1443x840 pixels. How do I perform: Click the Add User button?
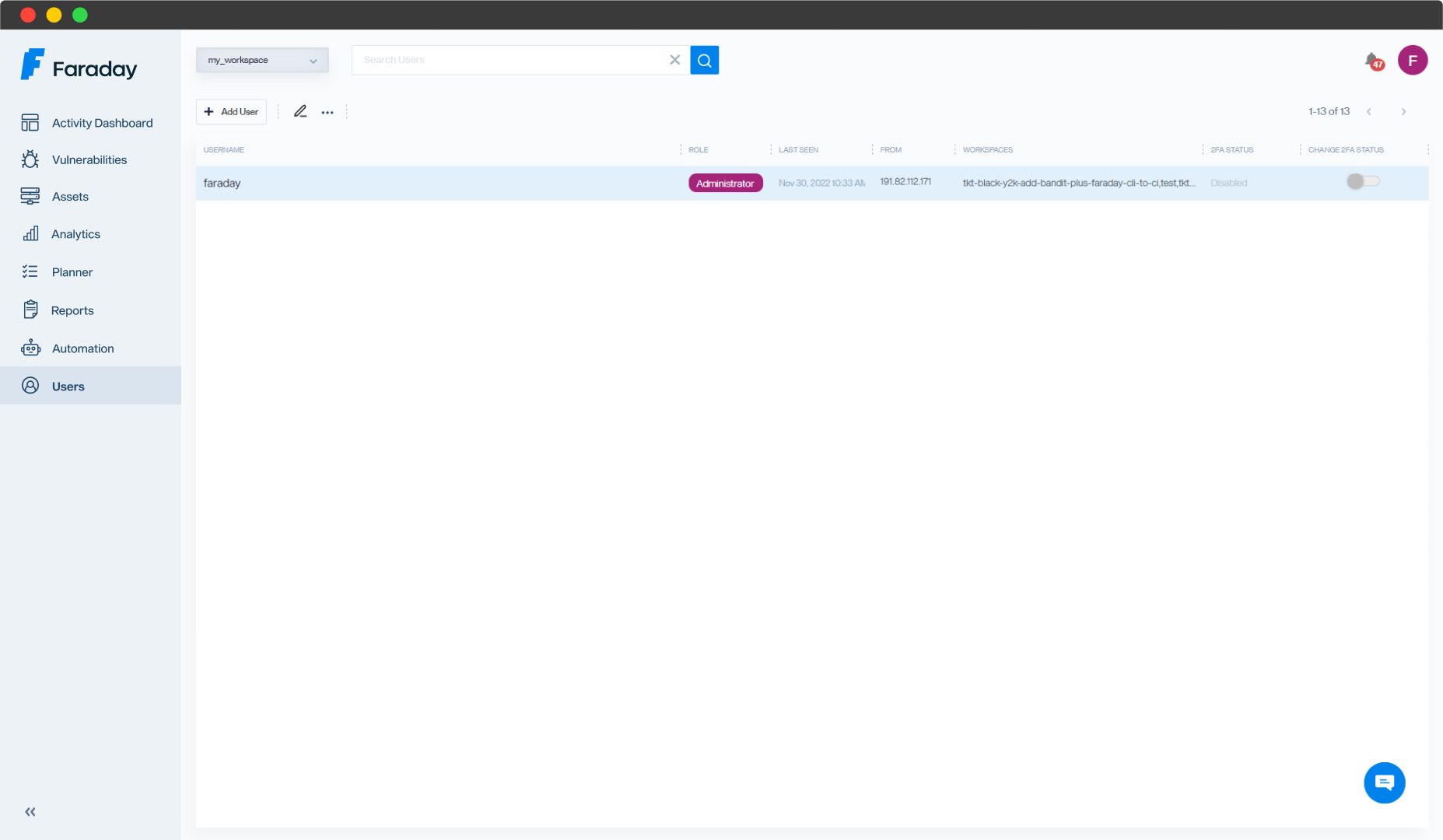point(232,112)
